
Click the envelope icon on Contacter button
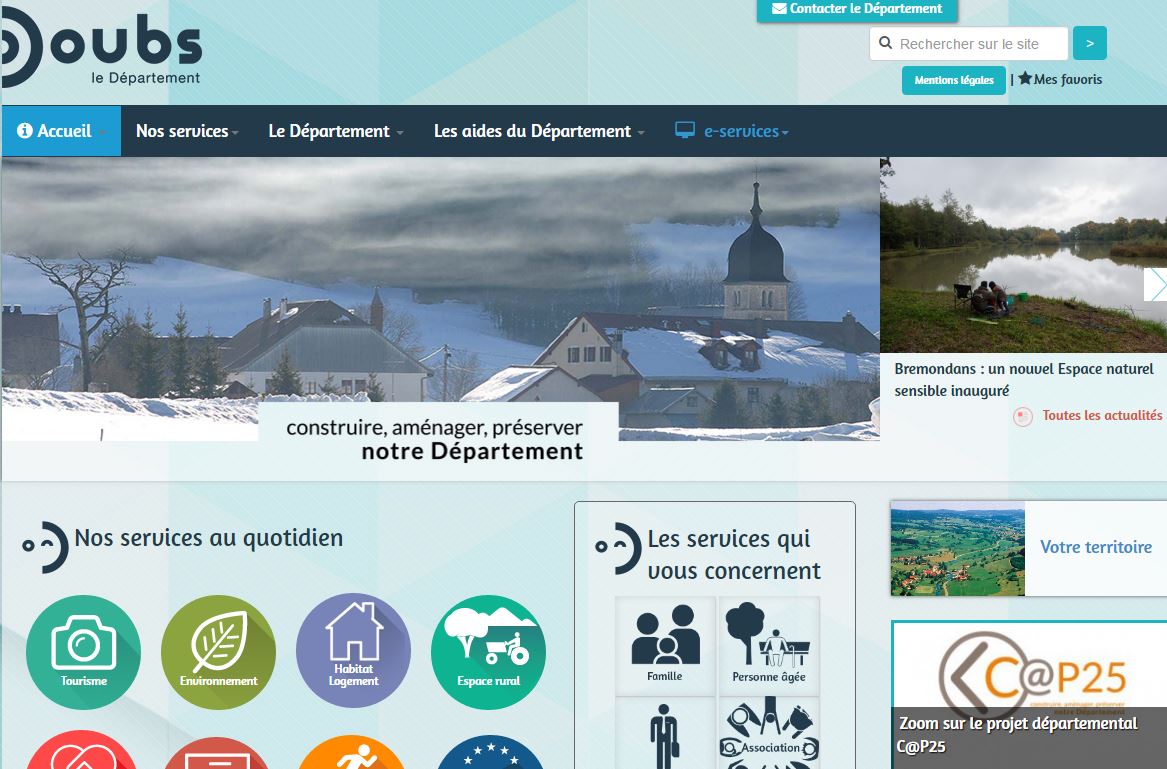779,9
